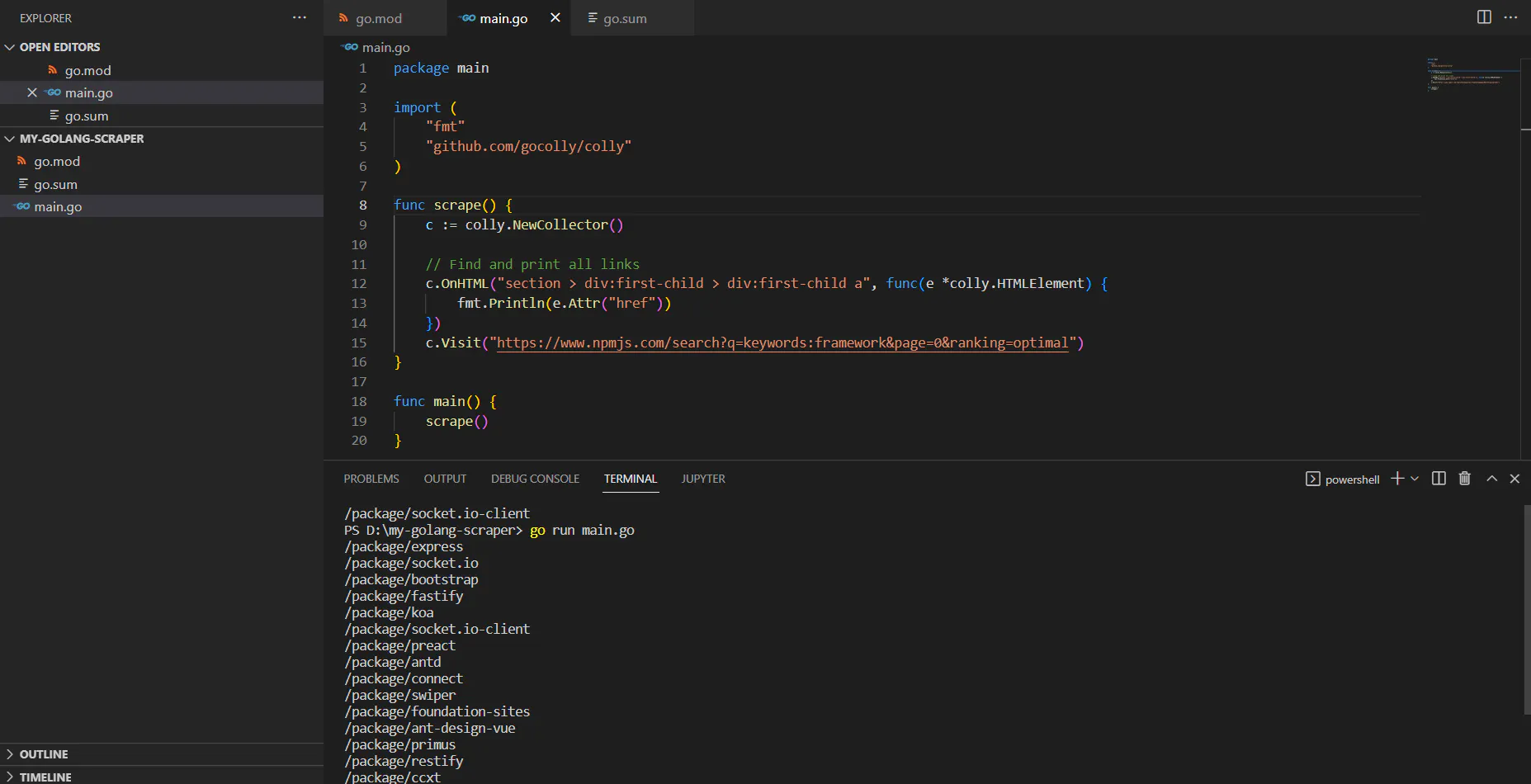Viewport: 1531px width, 784px height.
Task: Open the PROBLEMS panel tab
Action: (x=371, y=479)
